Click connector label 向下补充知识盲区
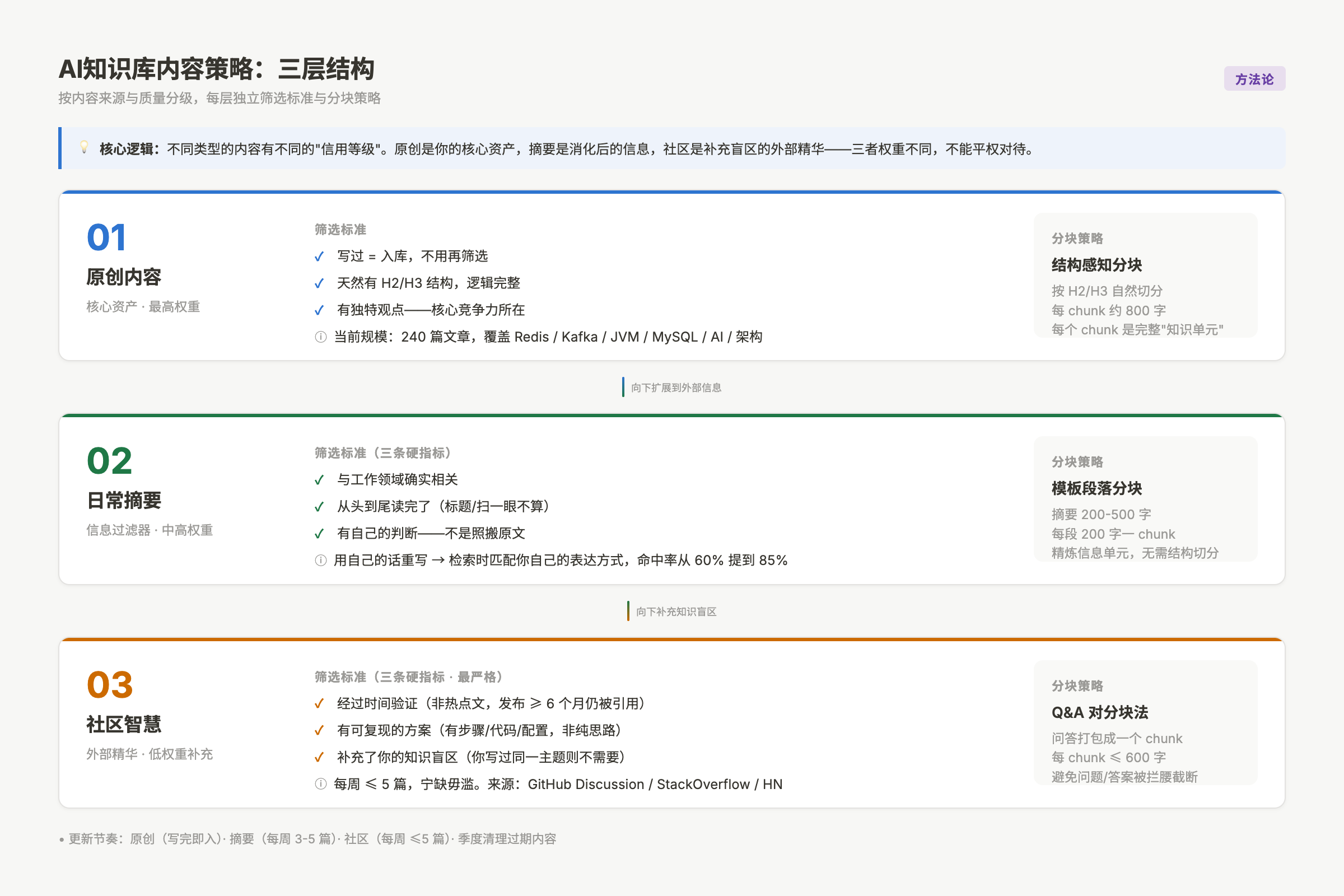 (x=676, y=612)
